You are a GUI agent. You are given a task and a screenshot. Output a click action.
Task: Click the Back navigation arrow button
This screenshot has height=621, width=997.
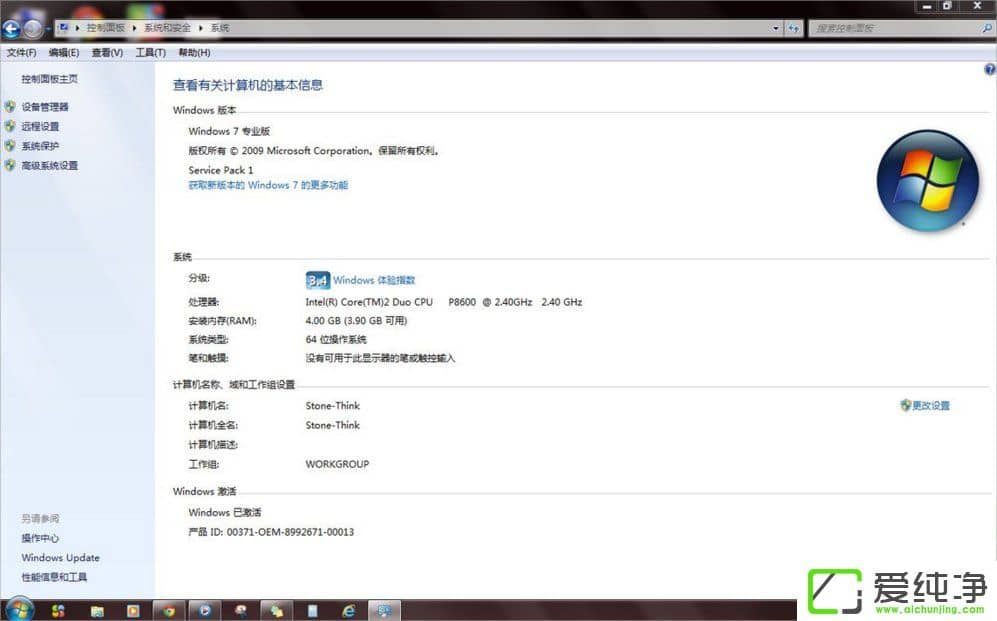pos(12,29)
